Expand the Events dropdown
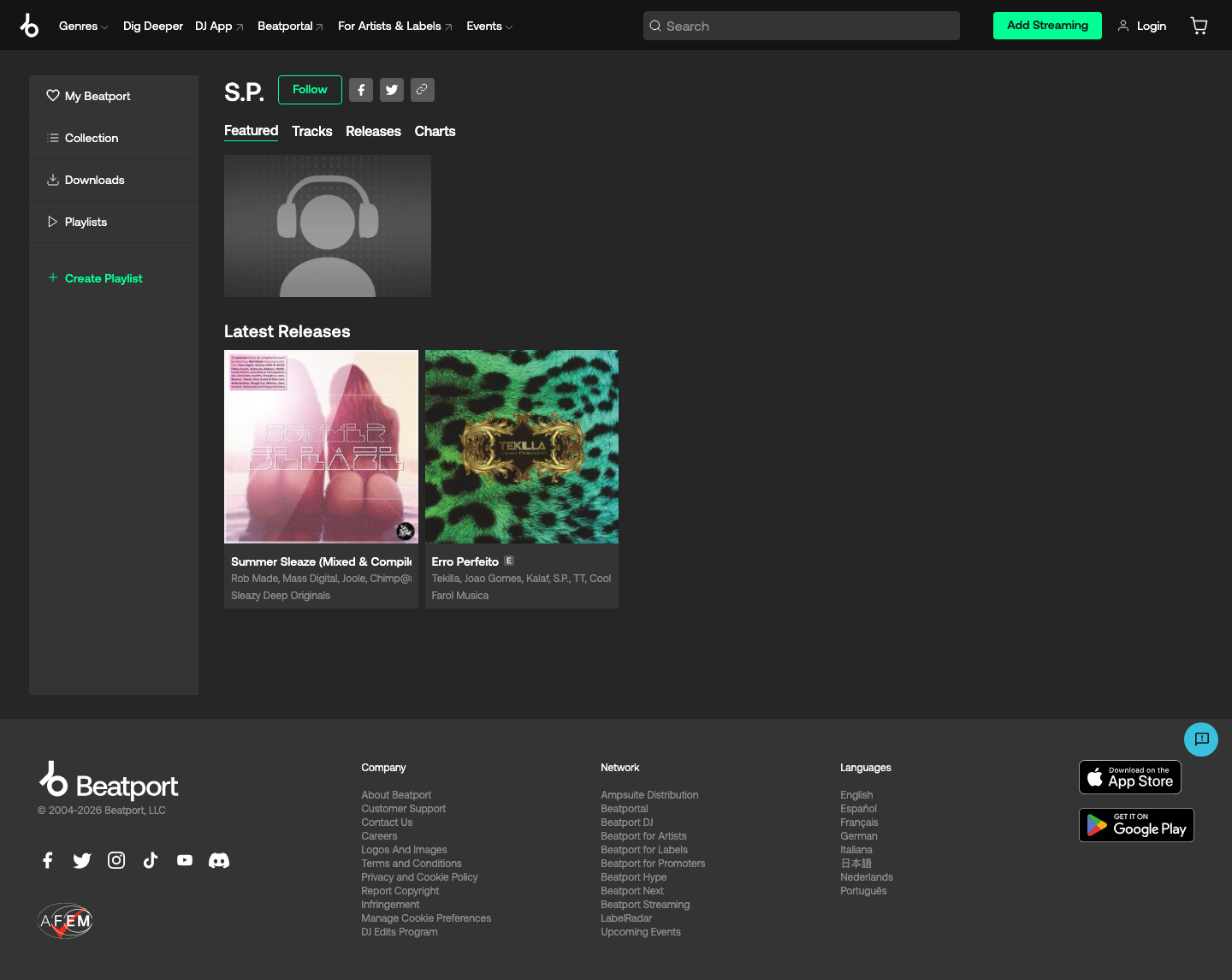 pyautogui.click(x=489, y=26)
